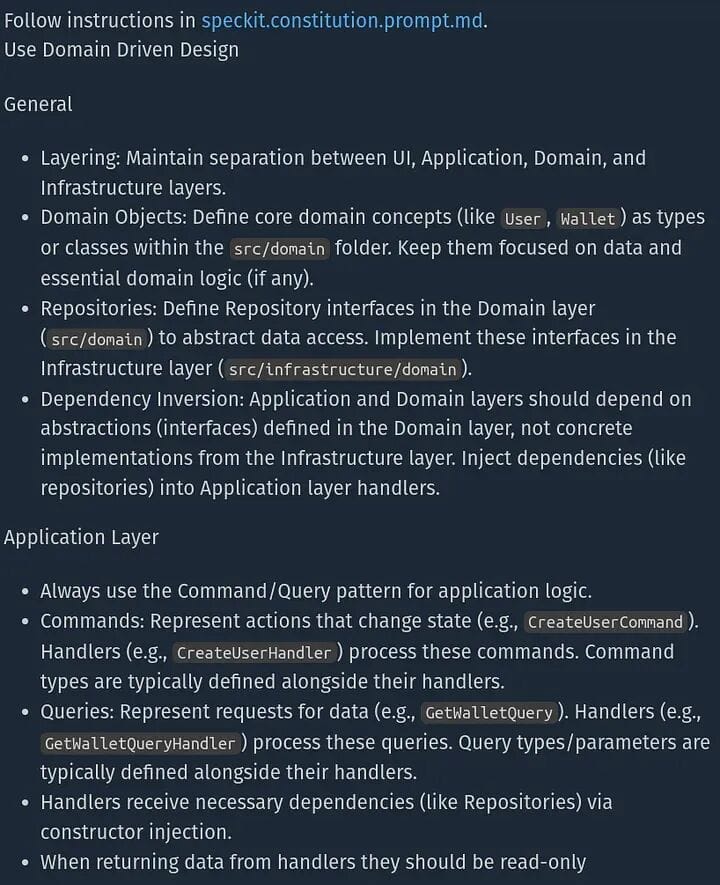Click the Wallet inline code chip
The width and height of the screenshot is (720, 885).
[x=588, y=219]
